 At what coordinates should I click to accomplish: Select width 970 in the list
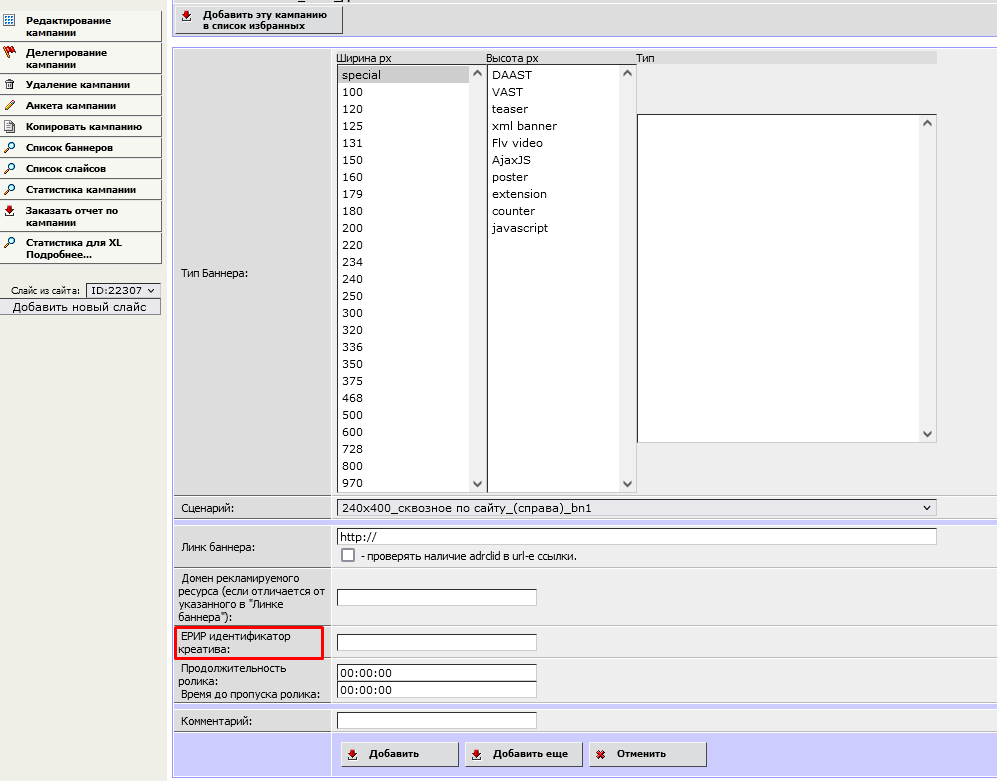point(404,483)
